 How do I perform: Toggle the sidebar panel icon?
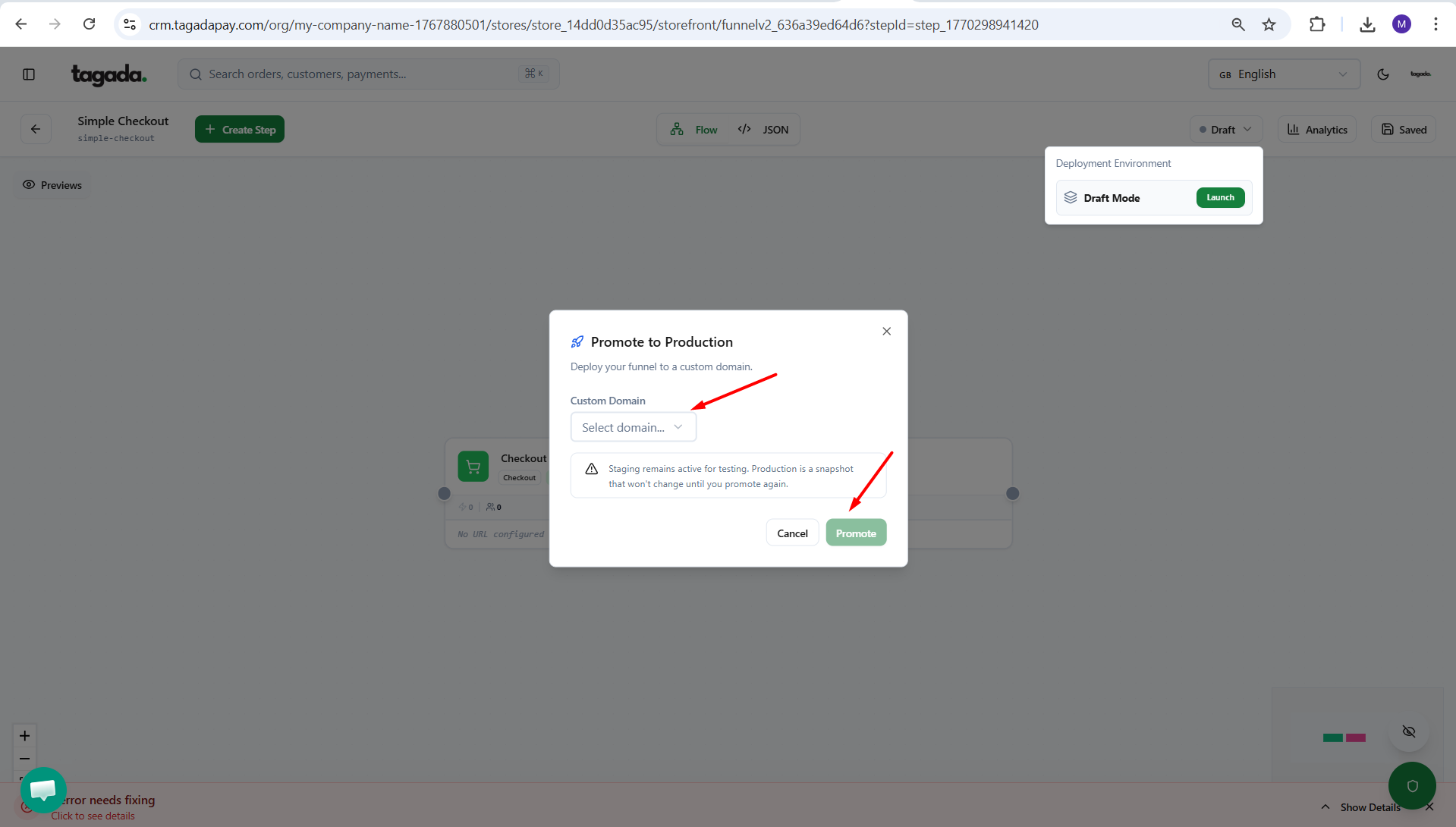coord(29,74)
